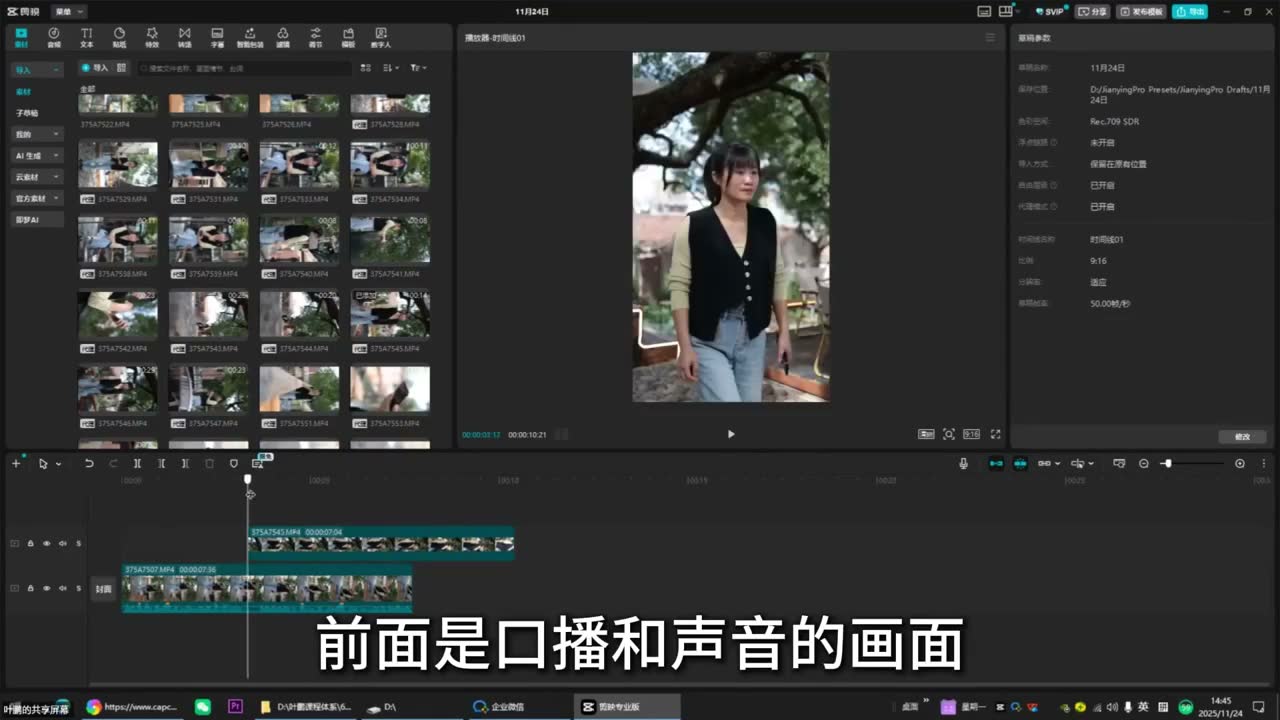
Task: Open the 文本 (Text) panel tab
Action: pyautogui.click(x=86, y=38)
